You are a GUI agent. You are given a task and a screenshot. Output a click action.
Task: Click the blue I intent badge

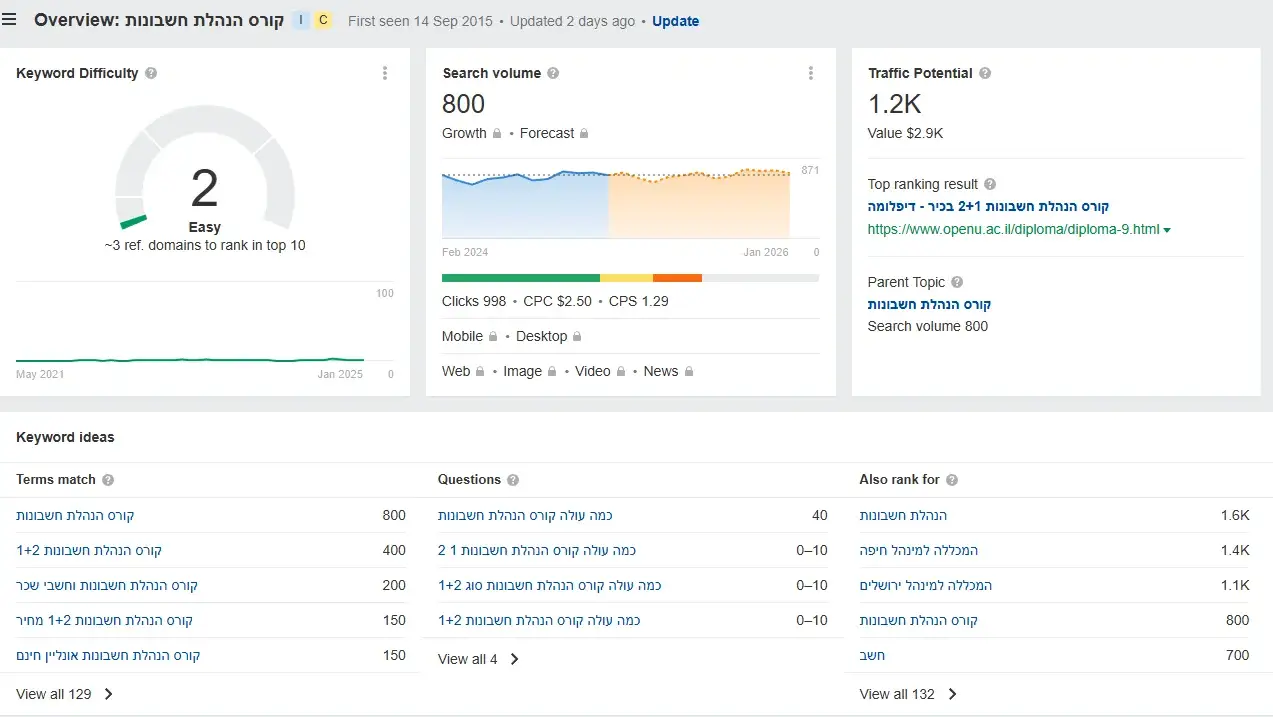coord(301,21)
